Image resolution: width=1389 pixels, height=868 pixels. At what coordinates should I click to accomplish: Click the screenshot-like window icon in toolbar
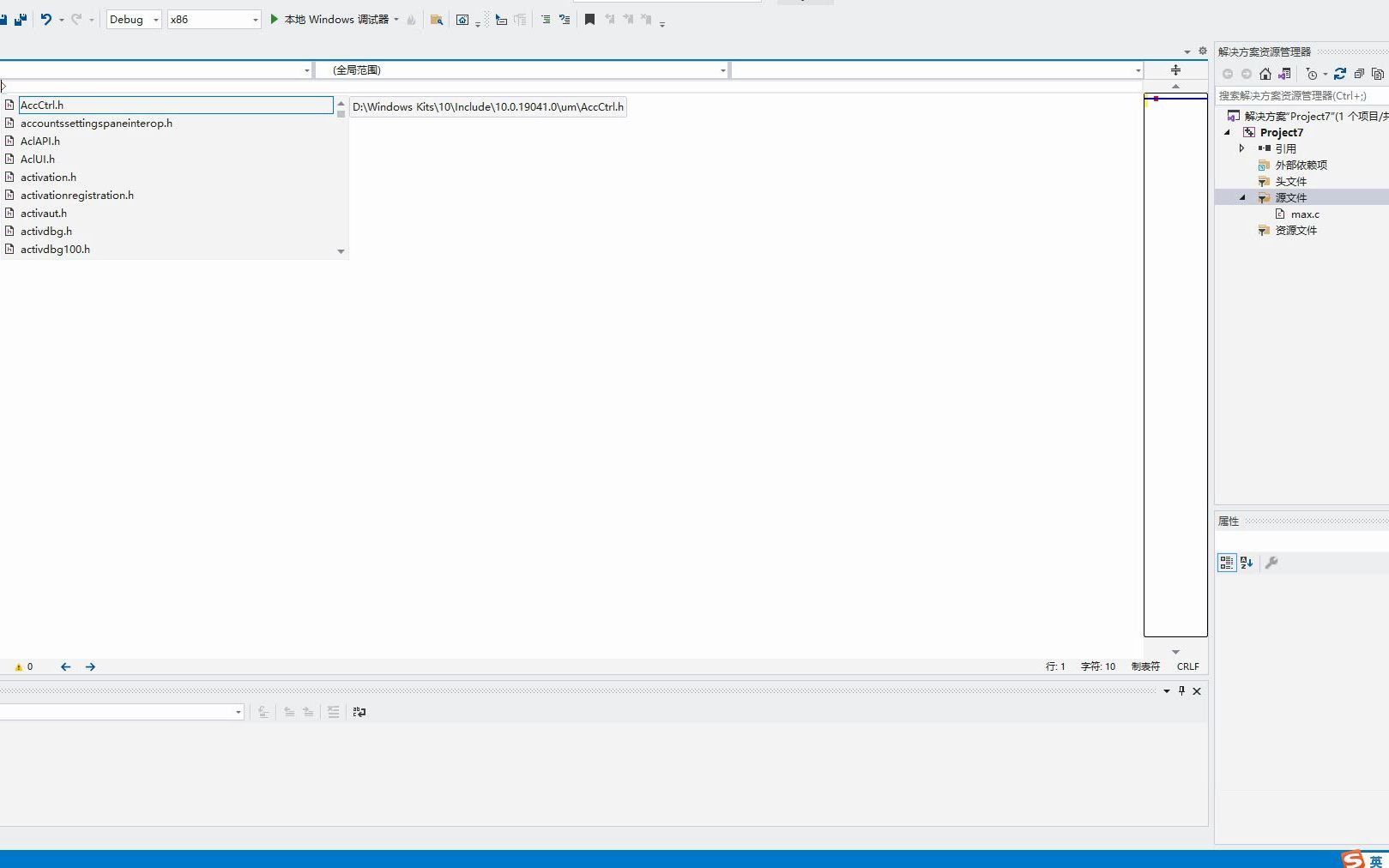click(462, 20)
